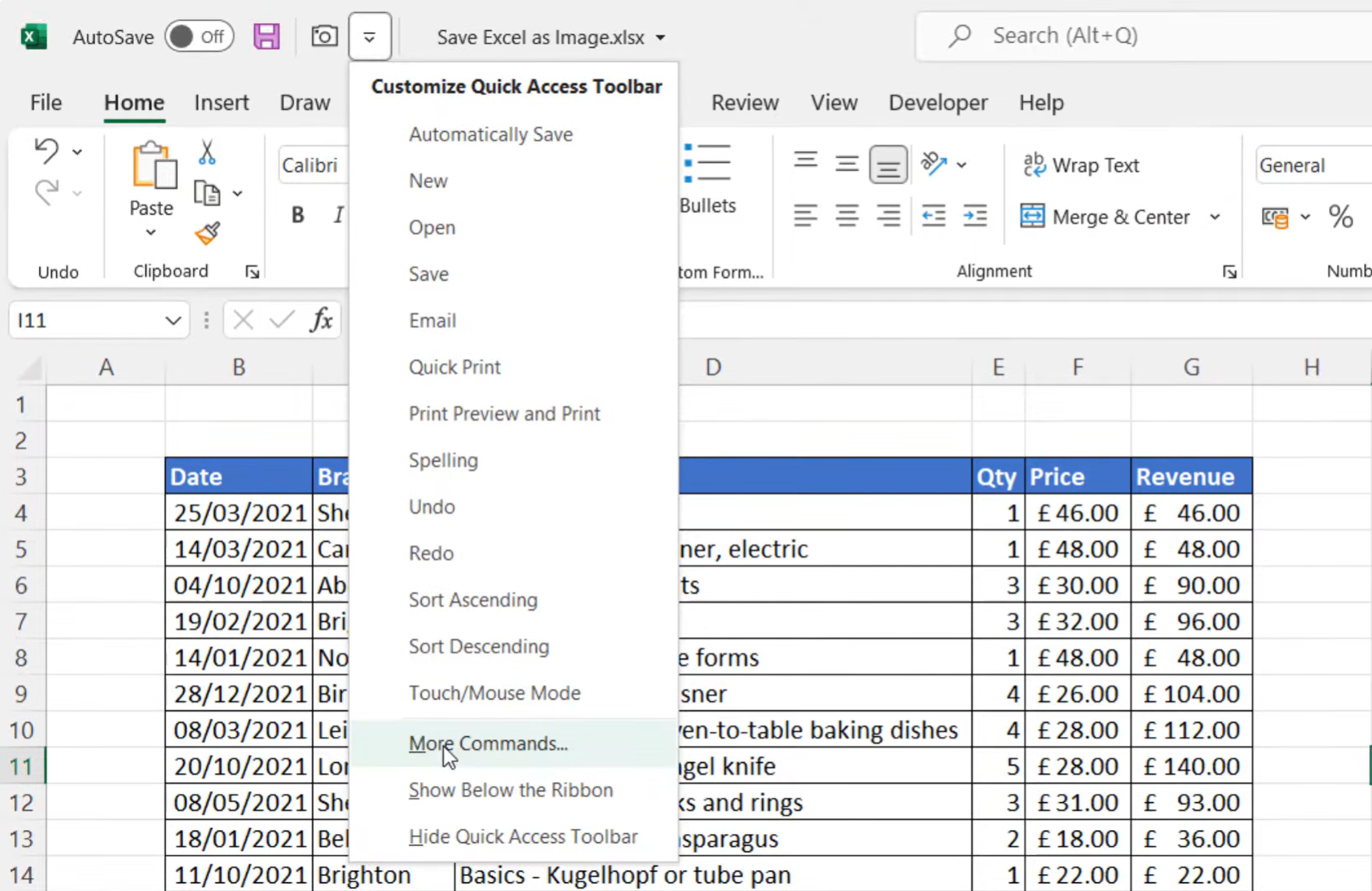The image size is (1372, 891).
Task: Click the Search (Alt+Q) box
Action: (x=1143, y=36)
